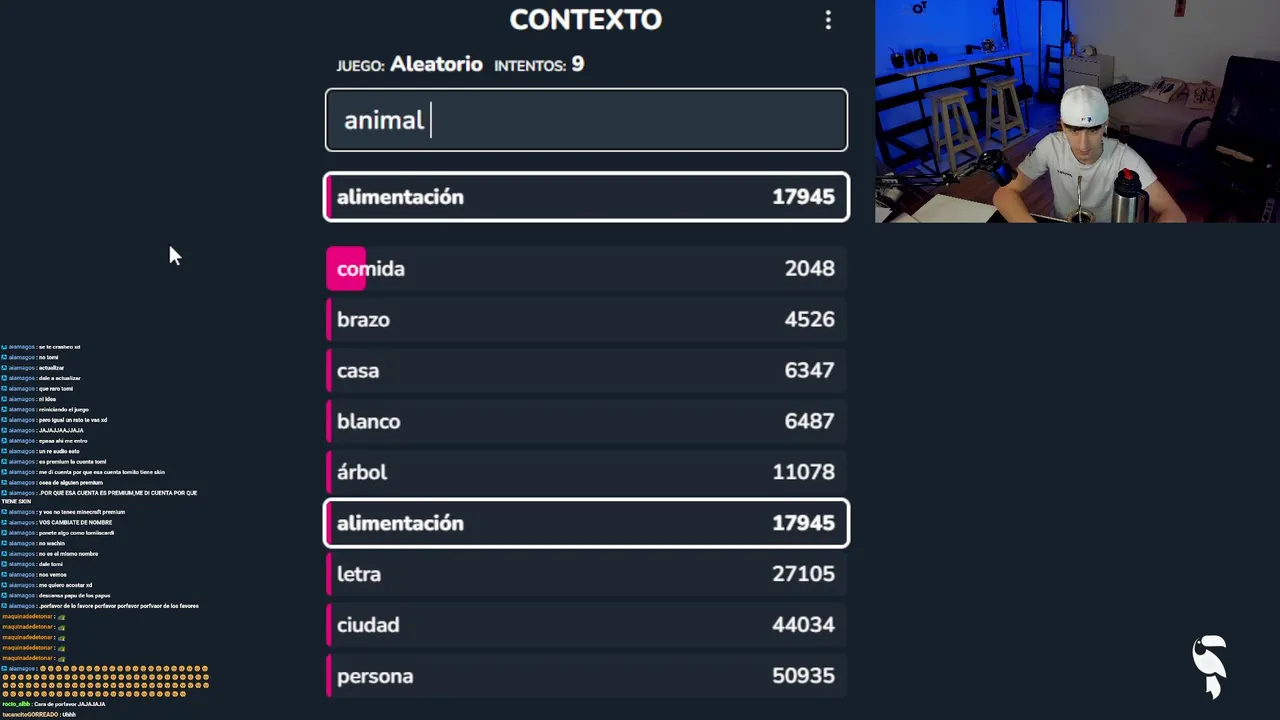Click the CONTEXTO title heading

[x=585, y=20]
